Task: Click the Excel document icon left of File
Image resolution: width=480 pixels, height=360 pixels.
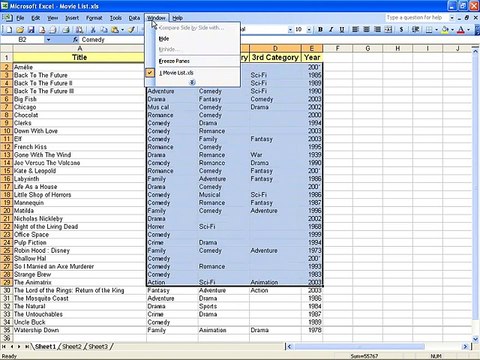Action: pyautogui.click(x=6, y=18)
